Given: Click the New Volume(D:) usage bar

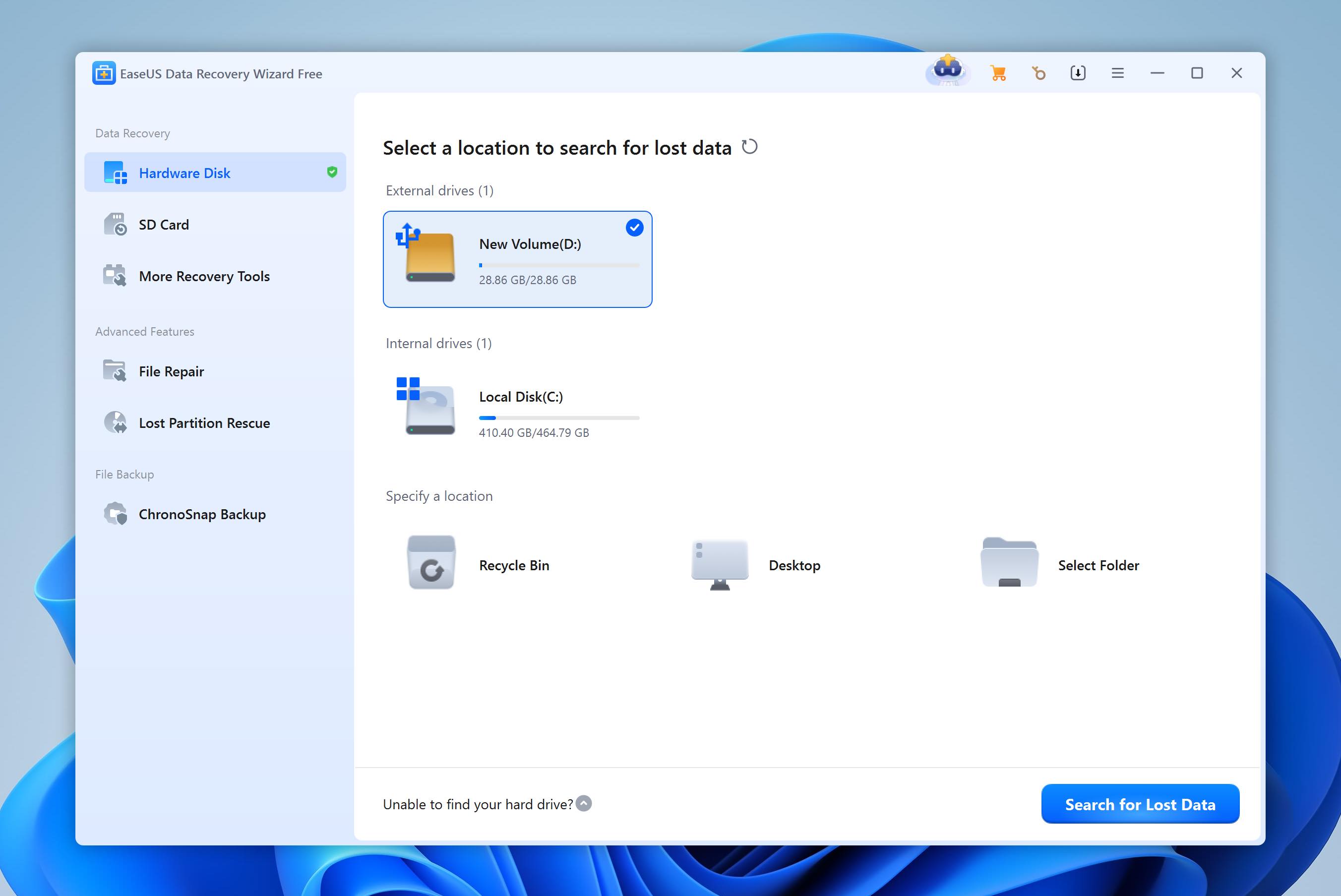Looking at the screenshot, I should tap(559, 265).
